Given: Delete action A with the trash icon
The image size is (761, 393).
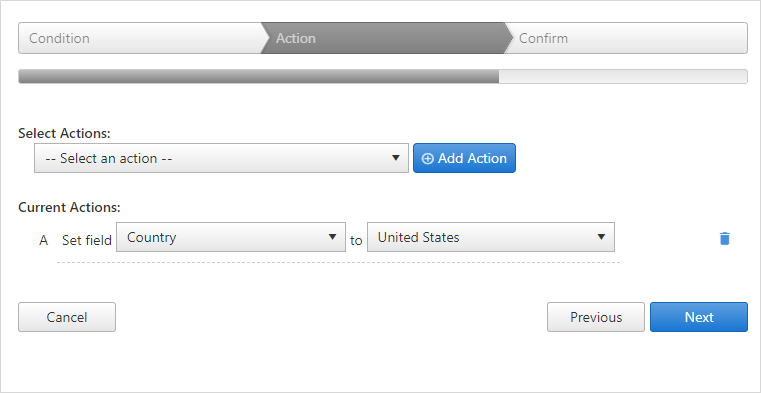Looking at the screenshot, I should click(x=724, y=238).
